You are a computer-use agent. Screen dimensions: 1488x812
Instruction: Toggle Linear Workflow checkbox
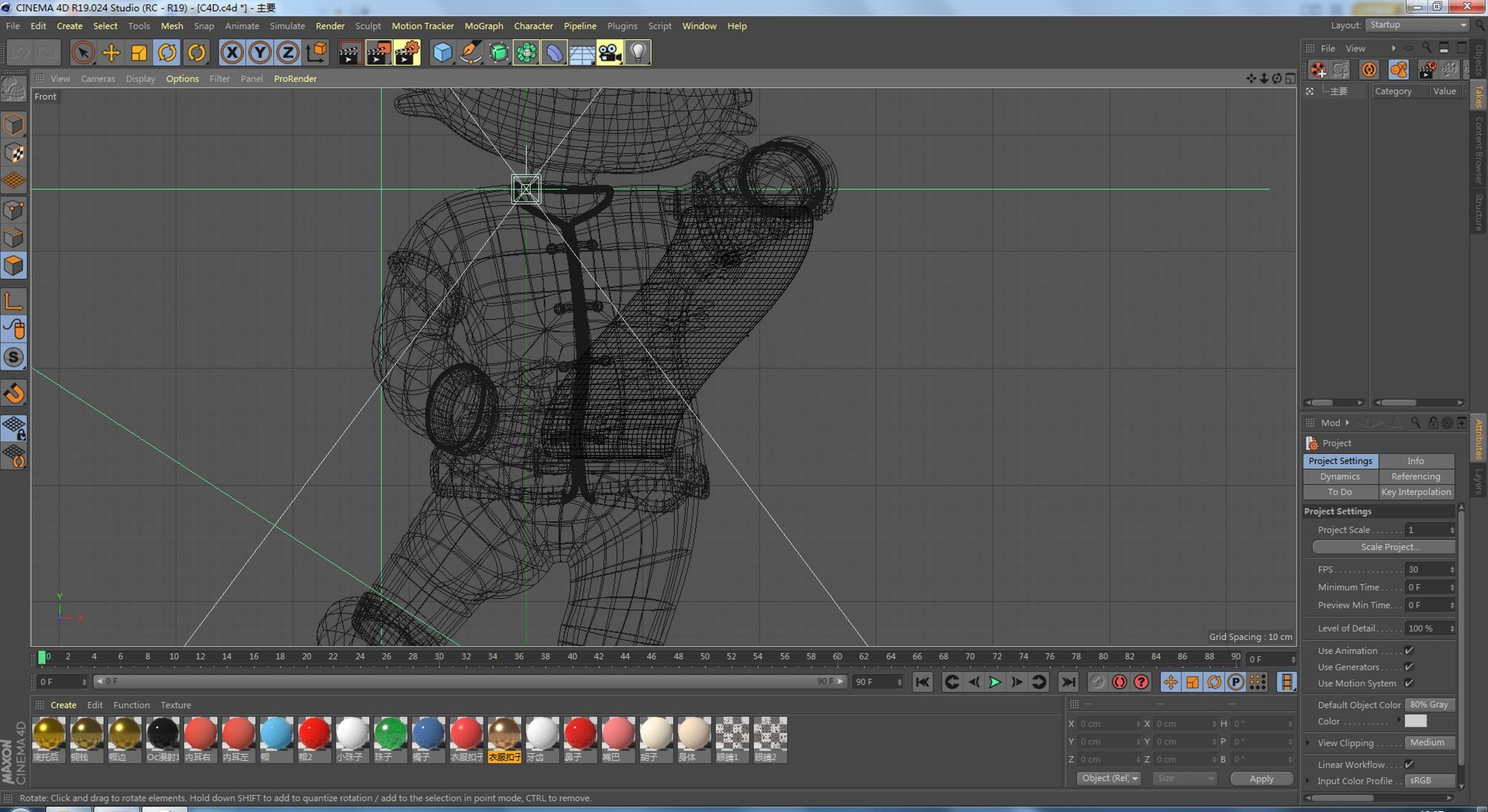[x=1409, y=765]
